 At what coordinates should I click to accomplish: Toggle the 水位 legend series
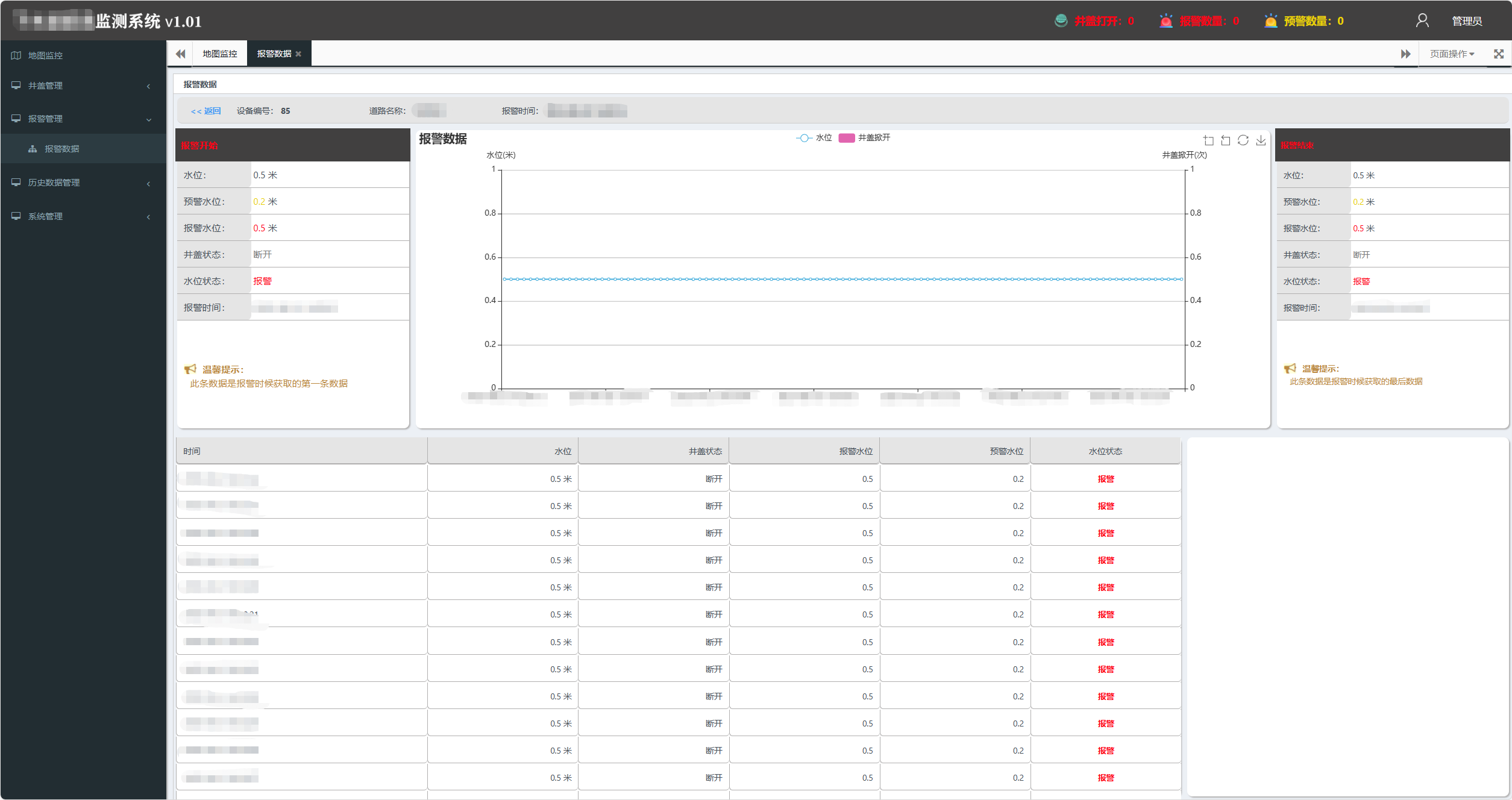(814, 138)
